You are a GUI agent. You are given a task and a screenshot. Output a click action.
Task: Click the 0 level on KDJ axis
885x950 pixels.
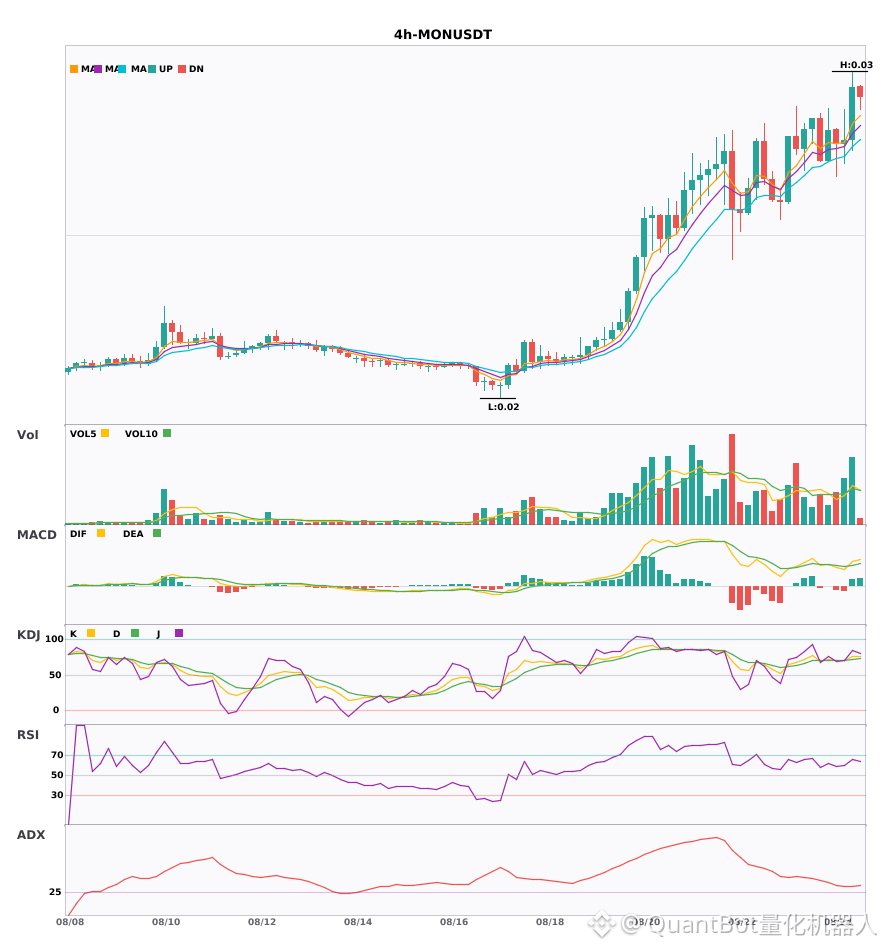click(56, 710)
